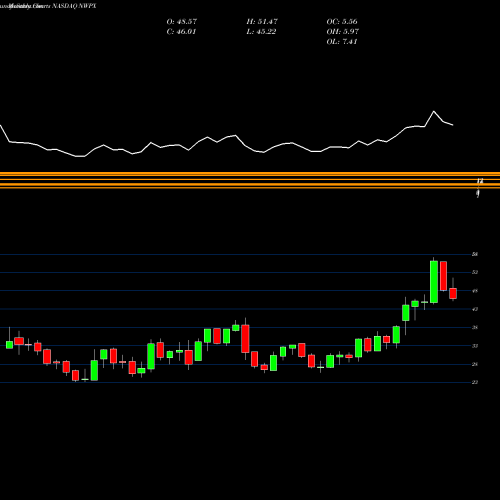Click the OL: 7.41 value
The height and width of the screenshot is (500, 500).
pos(342,42)
